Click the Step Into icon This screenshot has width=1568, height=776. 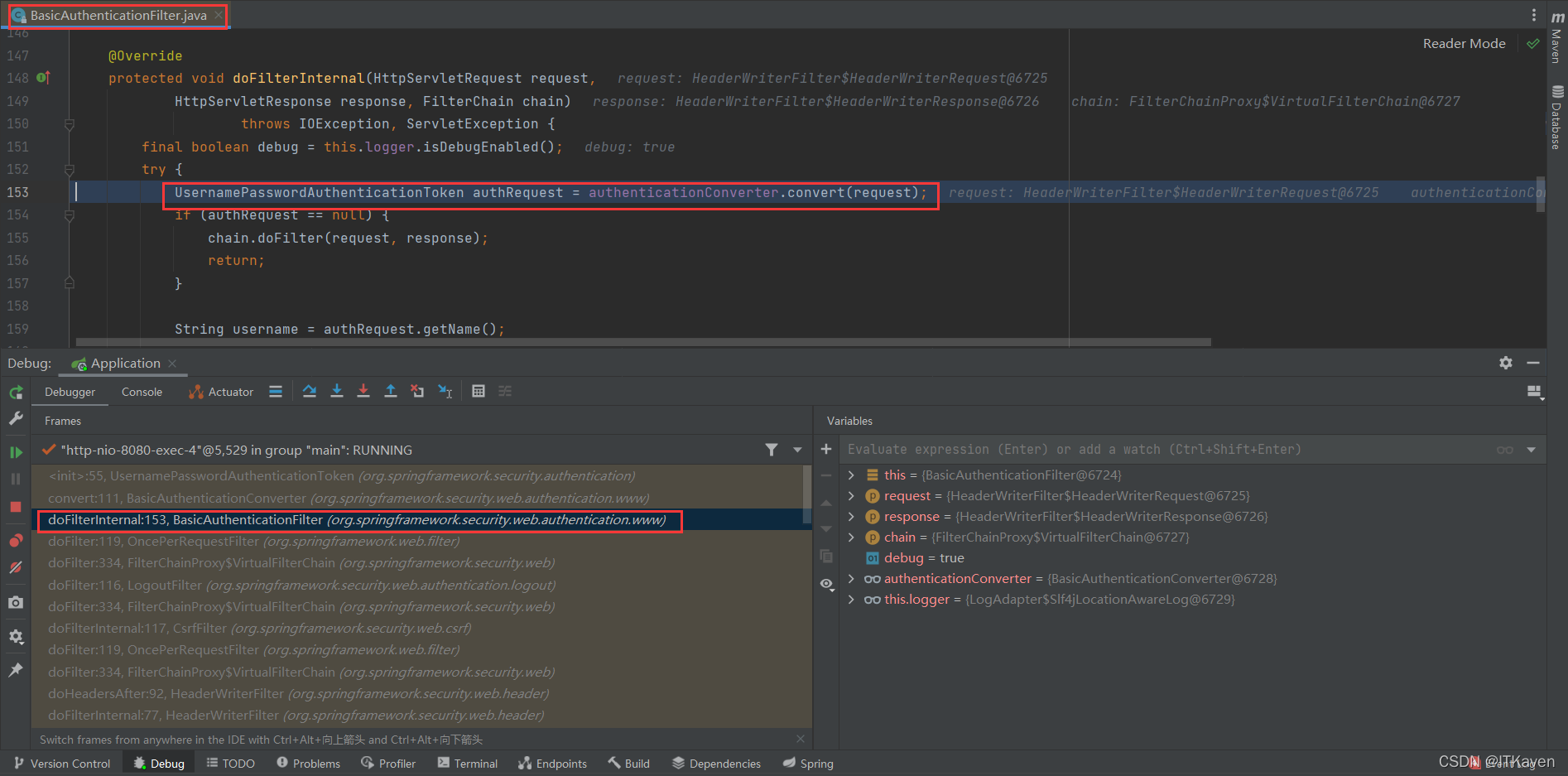337,391
